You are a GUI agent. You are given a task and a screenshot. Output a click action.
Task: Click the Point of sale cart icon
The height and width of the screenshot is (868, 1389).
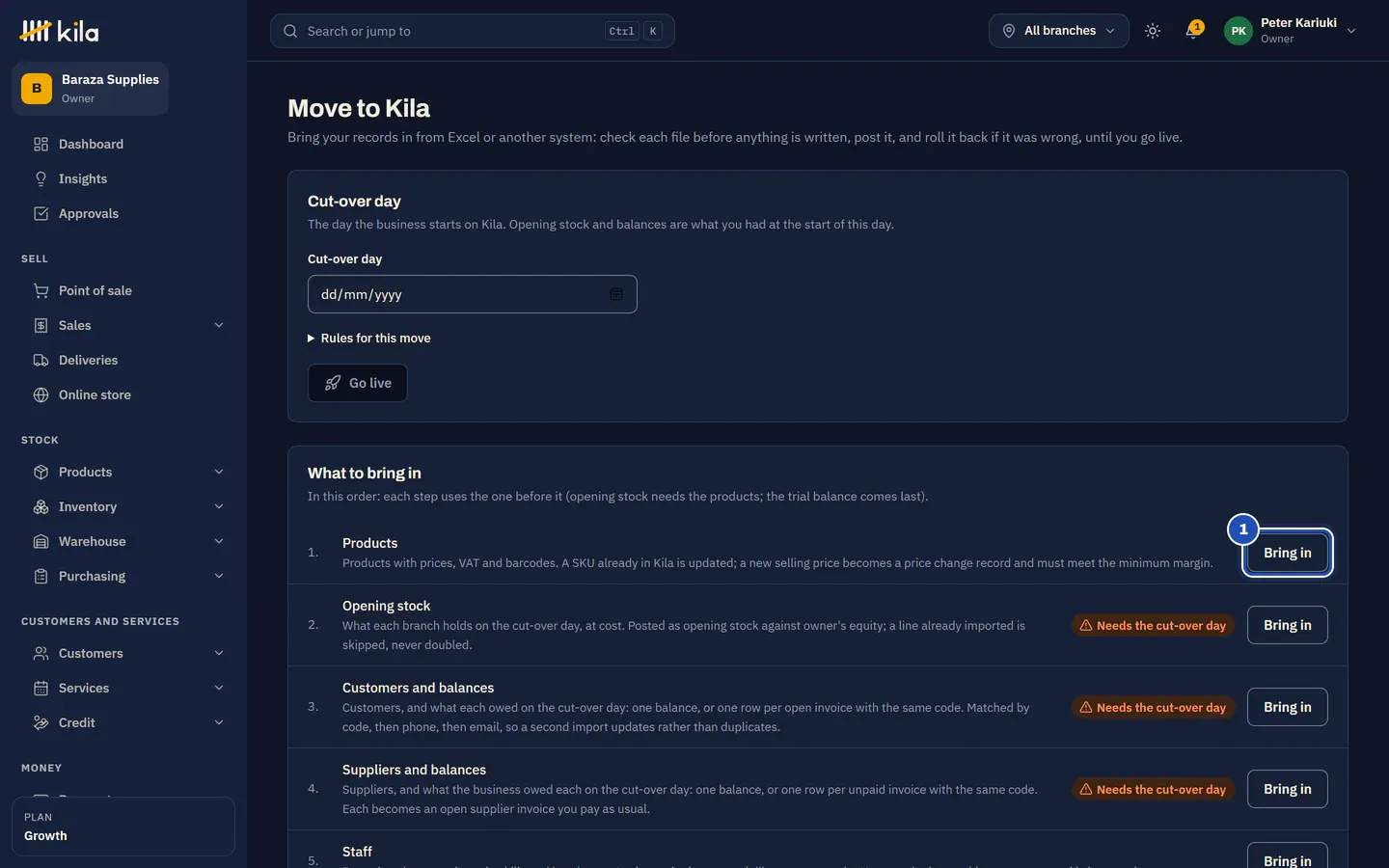point(41,290)
